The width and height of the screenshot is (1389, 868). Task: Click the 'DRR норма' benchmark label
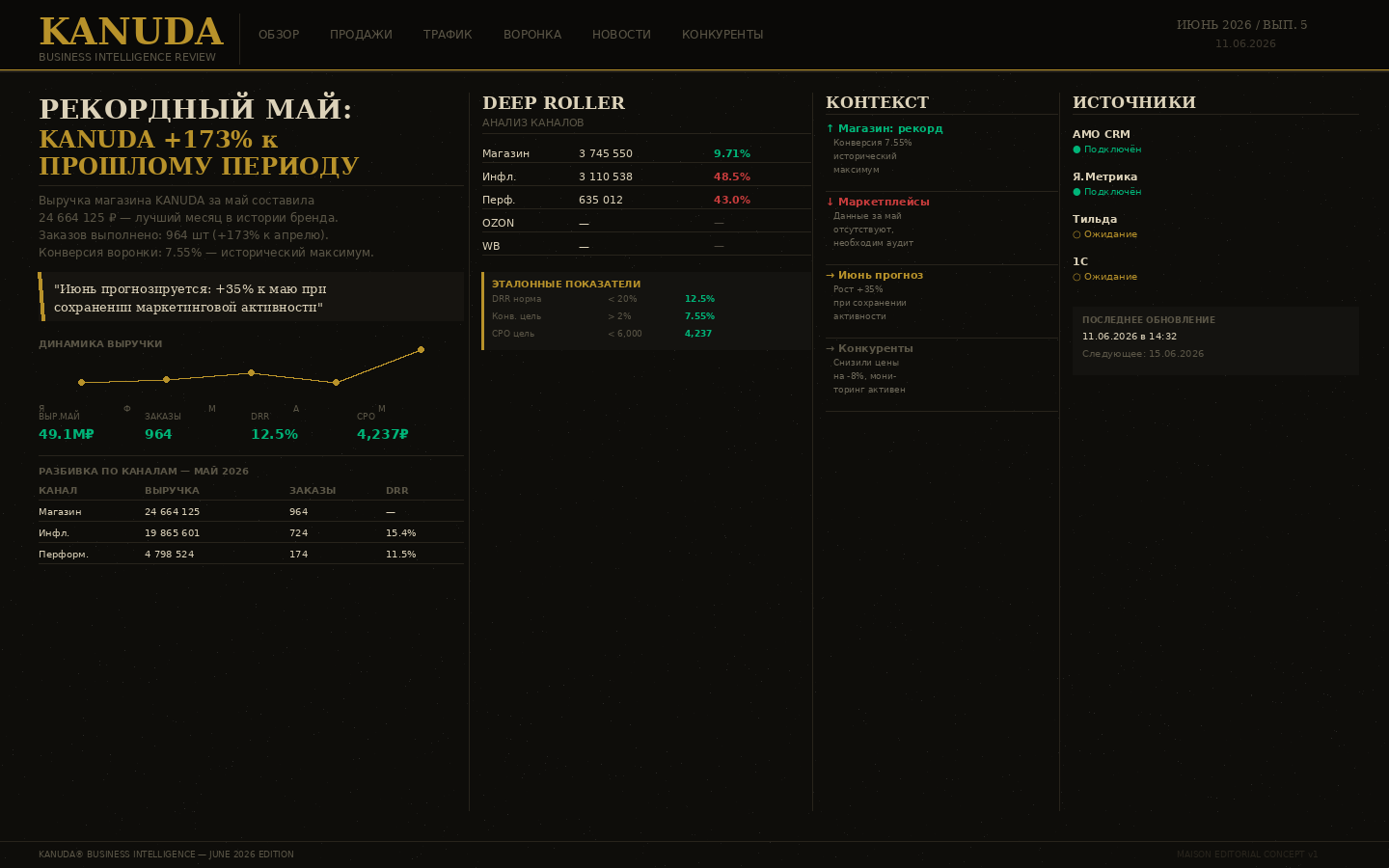[517, 299]
